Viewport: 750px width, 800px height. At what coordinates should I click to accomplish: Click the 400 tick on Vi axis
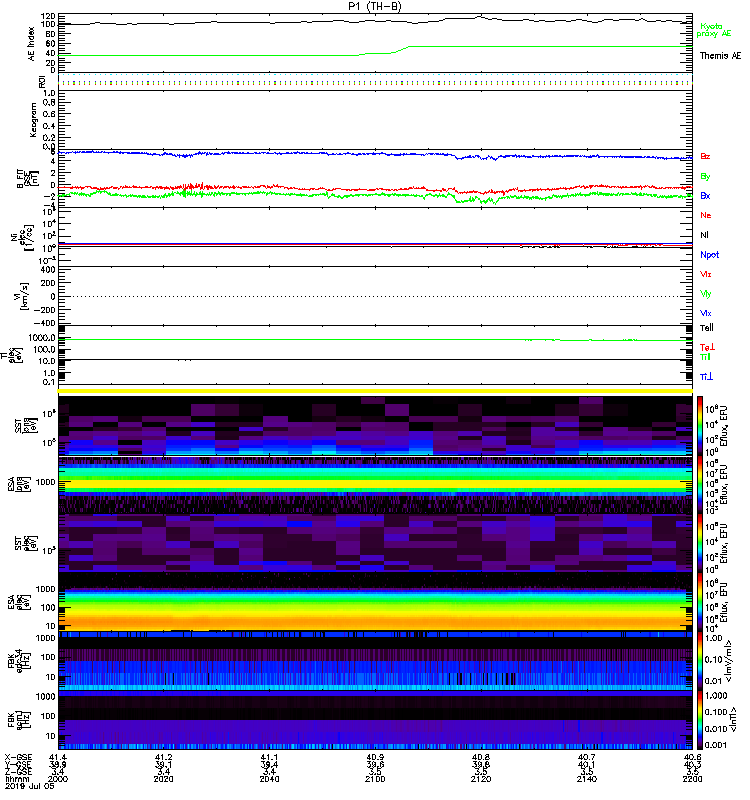48,269
